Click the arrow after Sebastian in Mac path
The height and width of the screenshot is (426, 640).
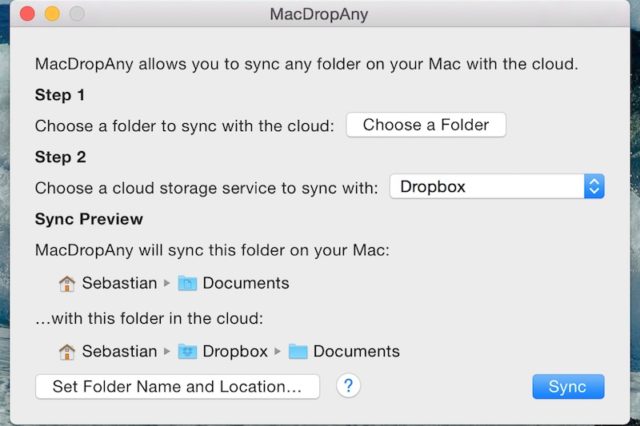167,283
